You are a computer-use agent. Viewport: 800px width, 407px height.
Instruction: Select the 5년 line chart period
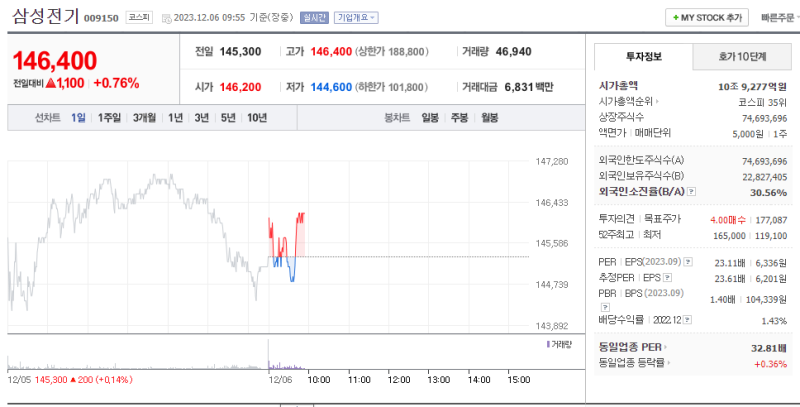pyautogui.click(x=228, y=118)
